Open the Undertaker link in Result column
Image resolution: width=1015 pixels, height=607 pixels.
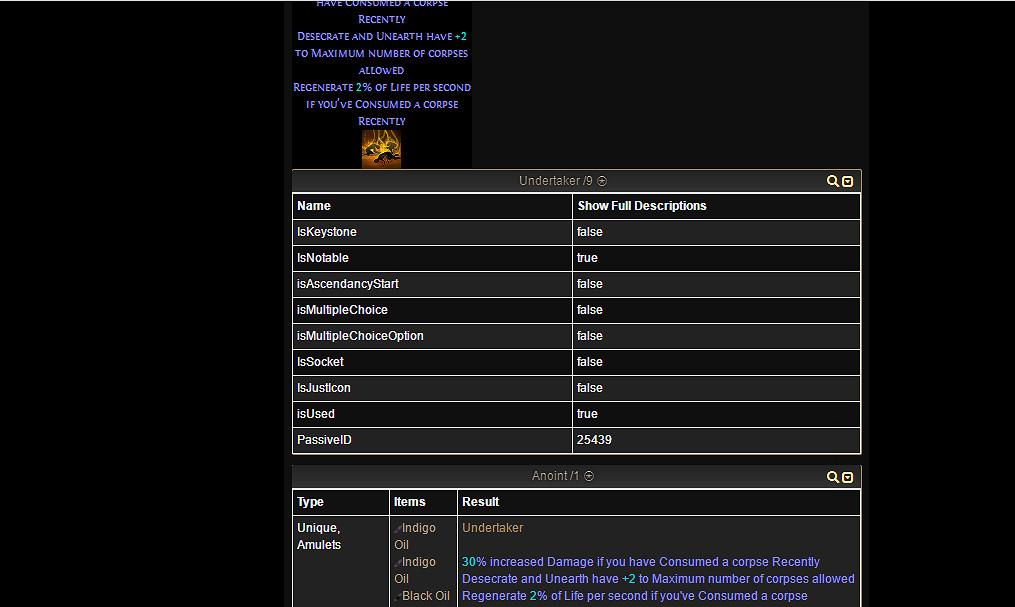pos(492,528)
